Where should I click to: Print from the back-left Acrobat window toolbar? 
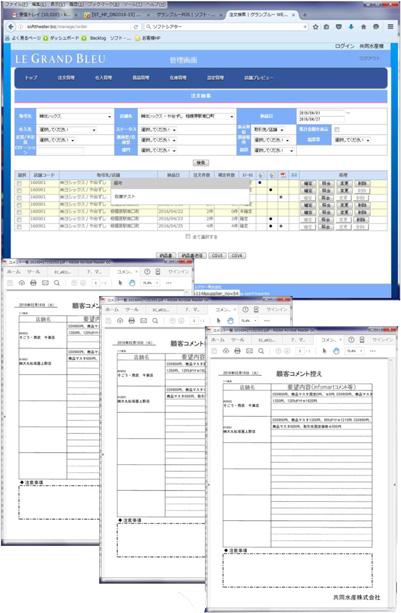33,283
